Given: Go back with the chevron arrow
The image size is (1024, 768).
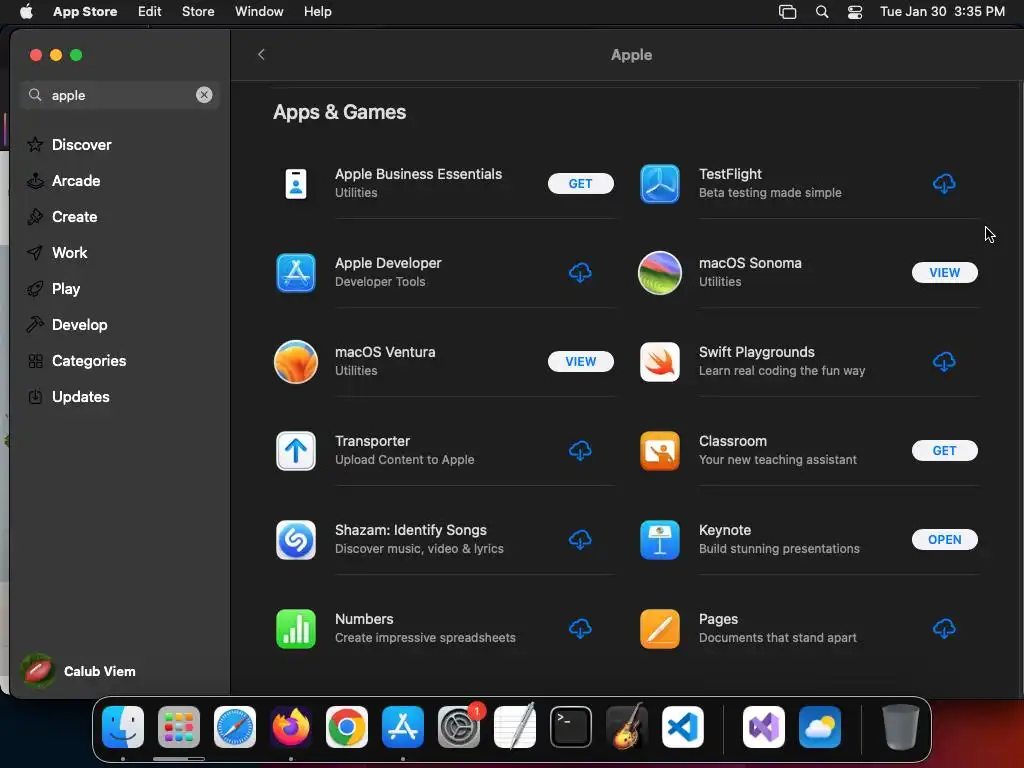Looking at the screenshot, I should coord(261,54).
